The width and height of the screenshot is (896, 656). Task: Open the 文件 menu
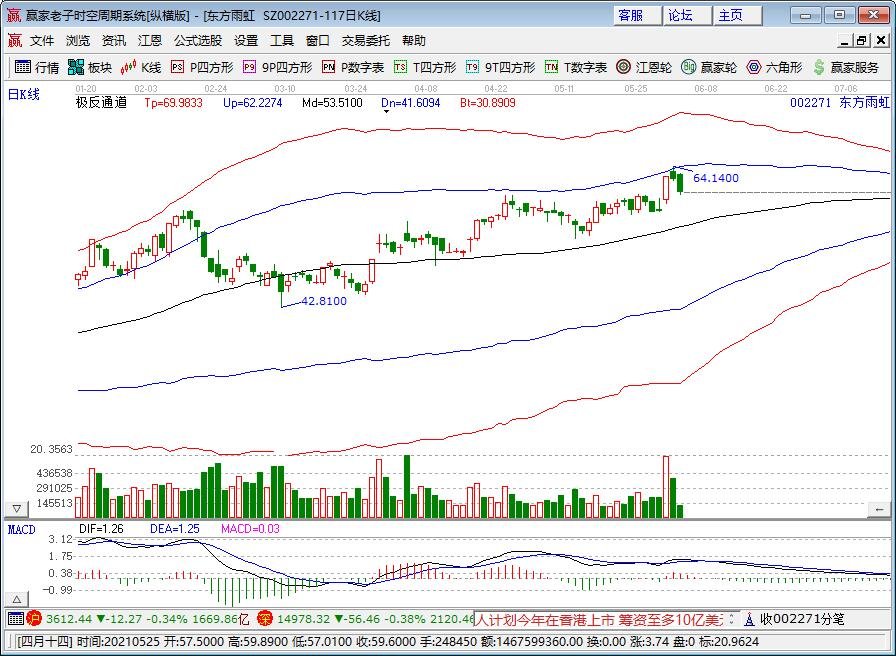click(x=42, y=41)
